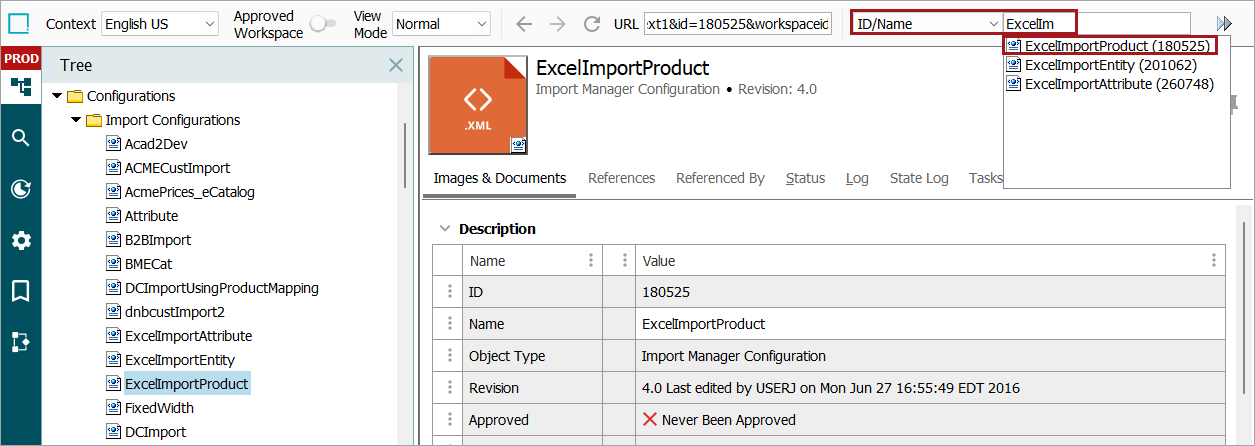Collapse the Import Configurations folder
The width and height of the screenshot is (1255, 446).
point(76,120)
